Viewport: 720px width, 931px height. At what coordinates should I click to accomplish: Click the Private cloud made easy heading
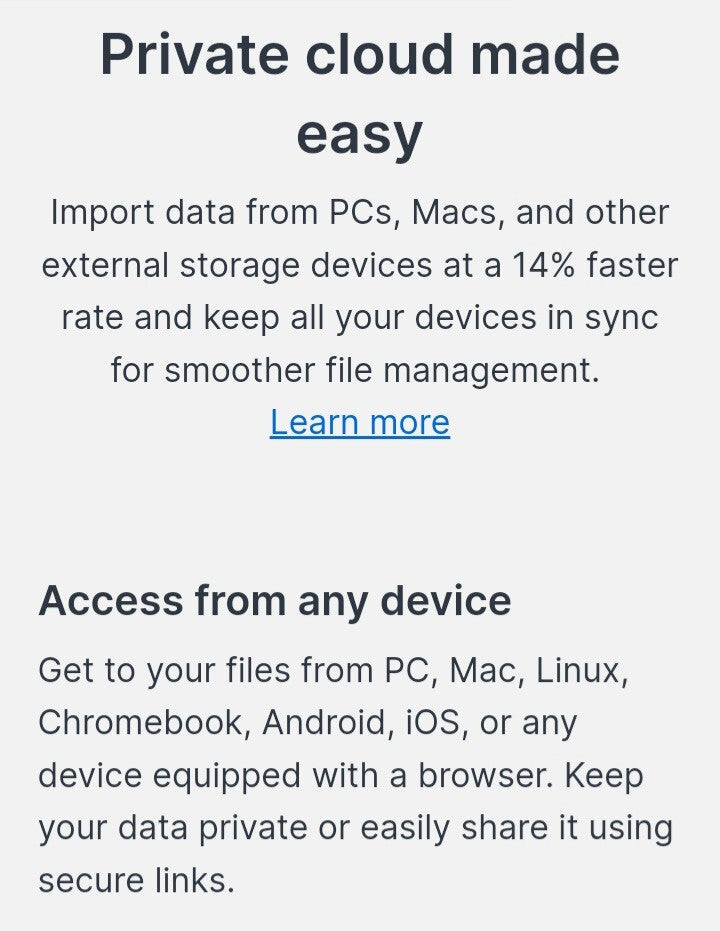[x=360, y=94]
